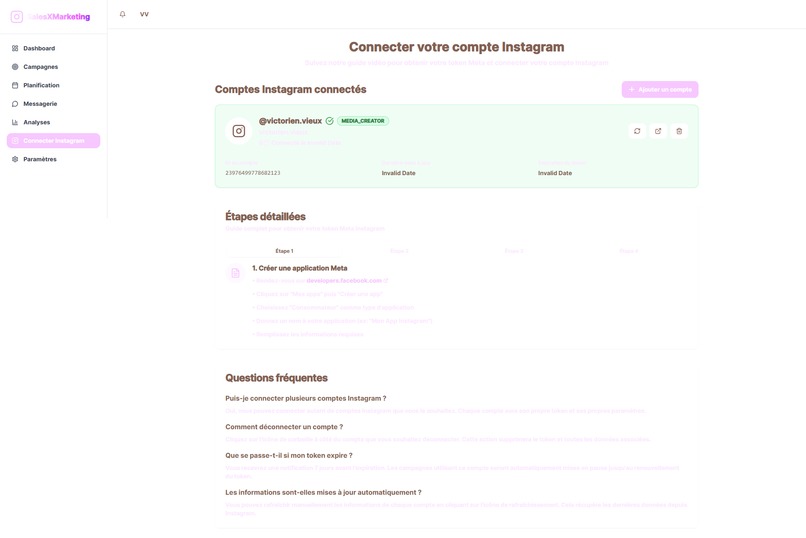The height and width of the screenshot is (538, 806).
Task: Select the Connecter Instagram menu item
Action: coord(53,141)
